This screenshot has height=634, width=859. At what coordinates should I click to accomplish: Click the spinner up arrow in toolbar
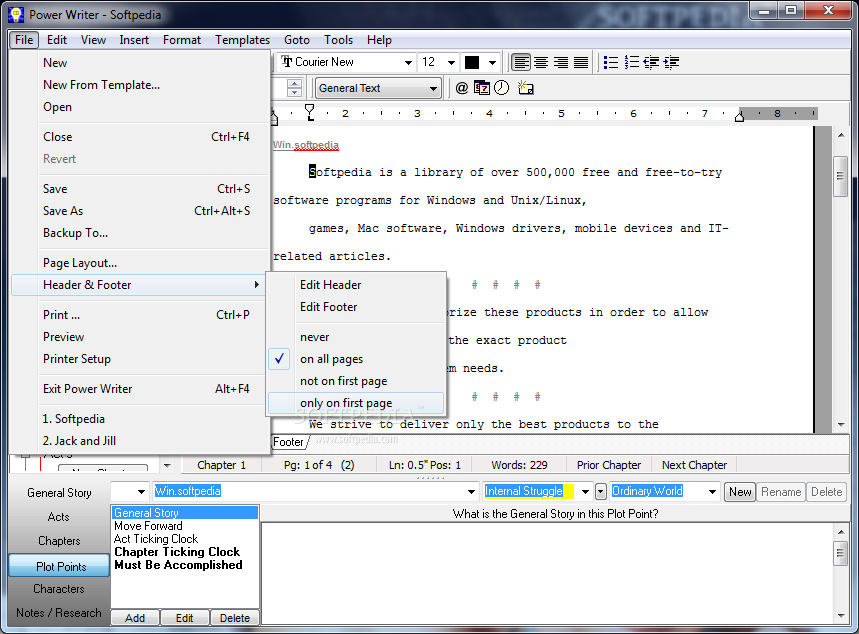(294, 84)
